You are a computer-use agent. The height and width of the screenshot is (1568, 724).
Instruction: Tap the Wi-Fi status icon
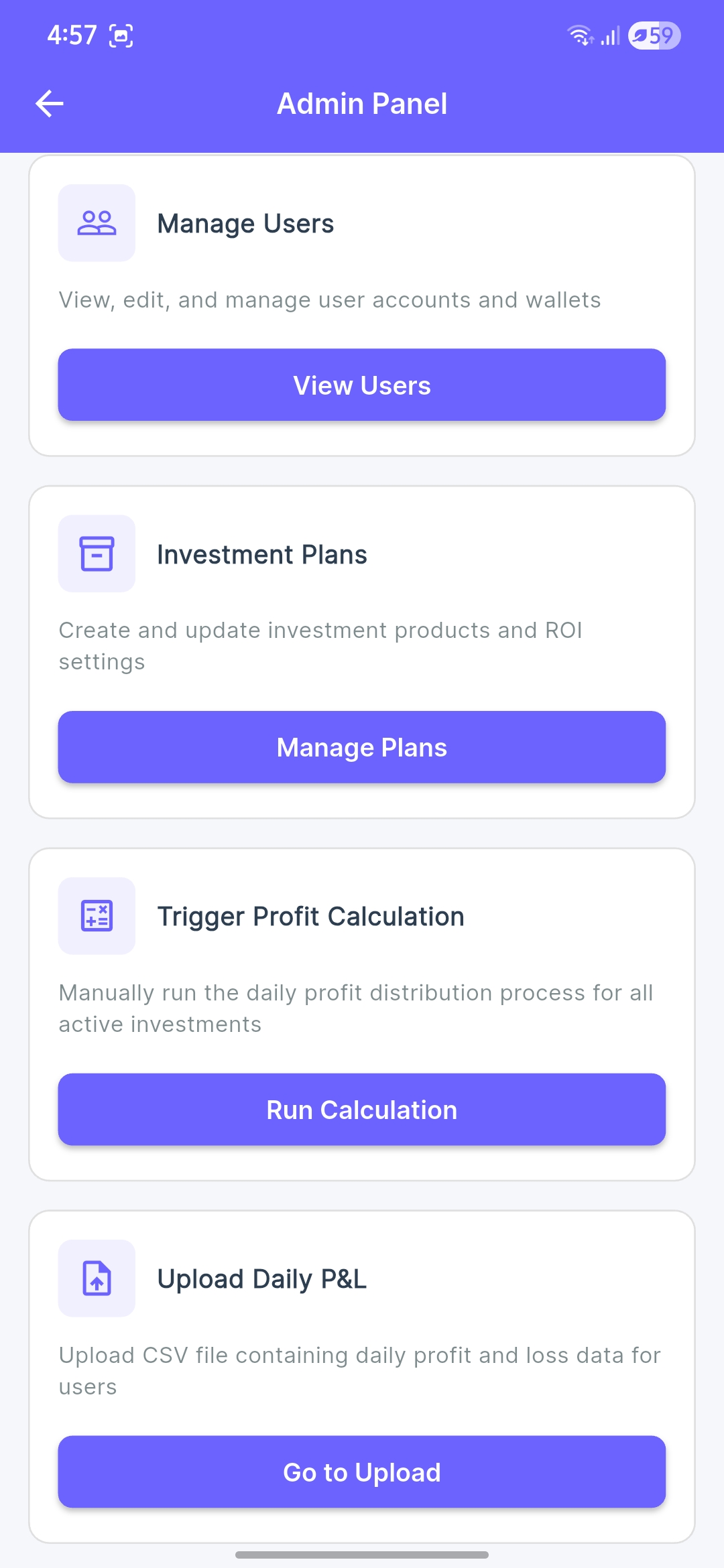[x=580, y=36]
